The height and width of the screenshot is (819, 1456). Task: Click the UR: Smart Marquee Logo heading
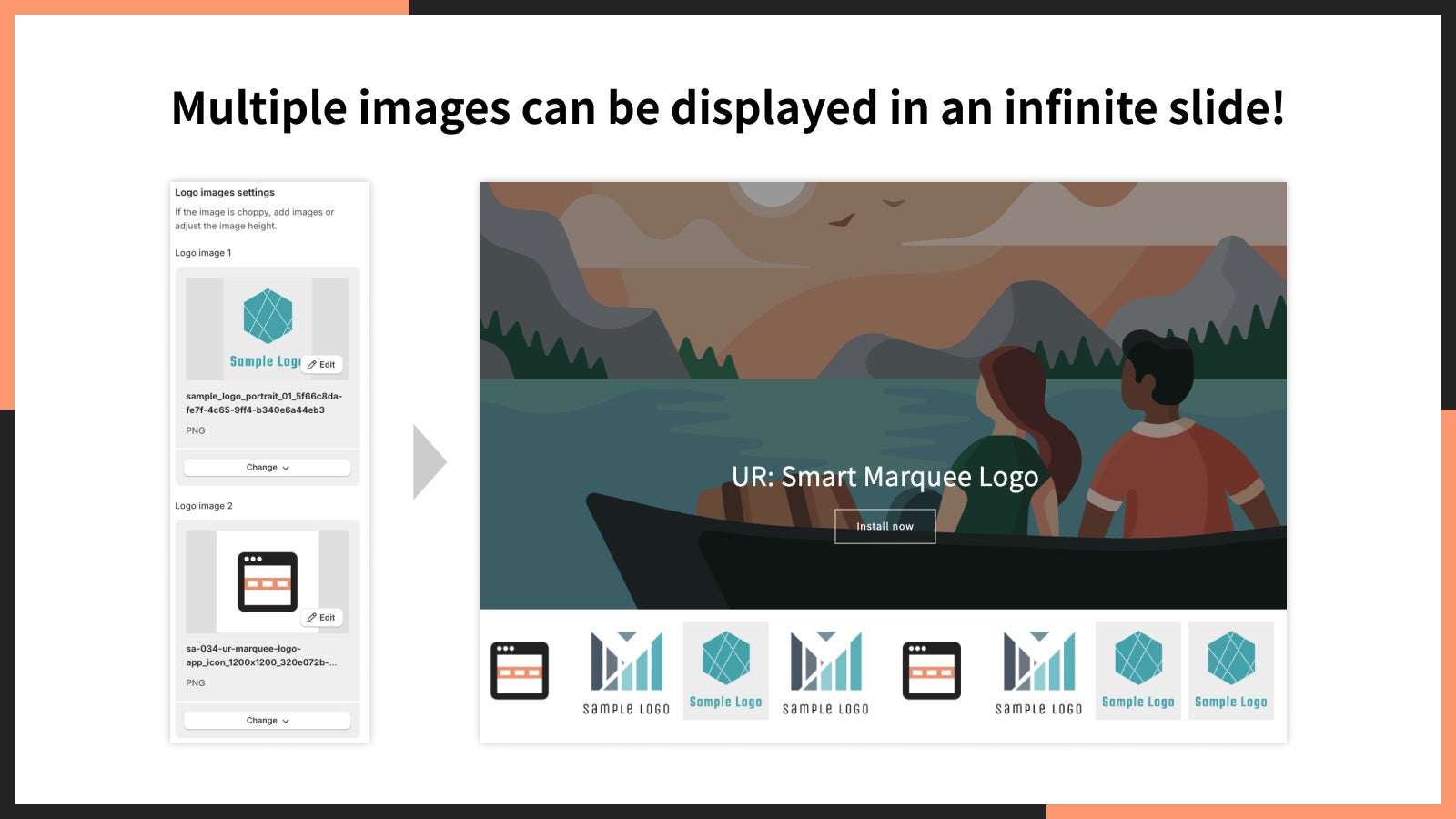885,477
